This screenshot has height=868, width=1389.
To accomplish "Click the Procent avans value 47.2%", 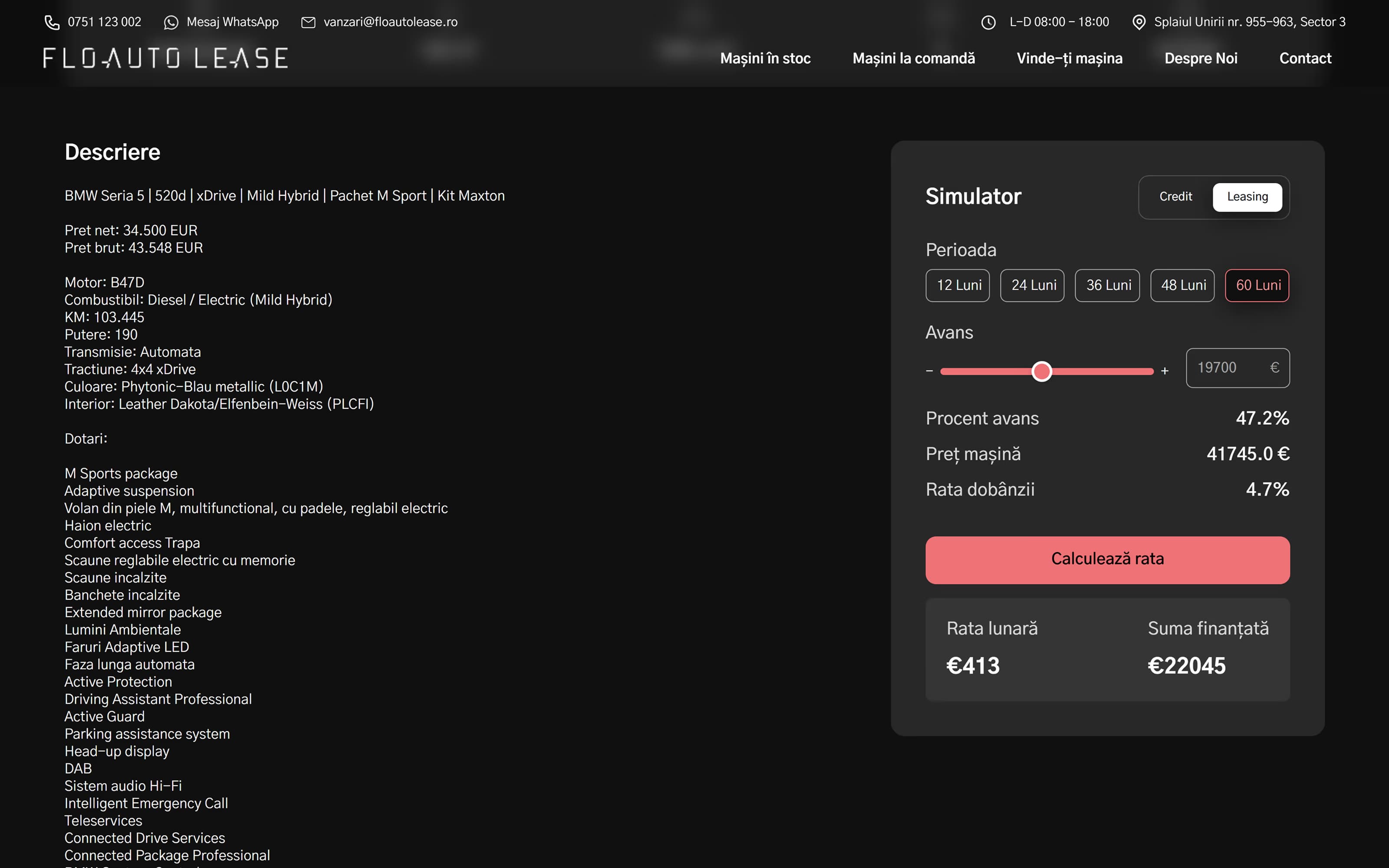I will [1262, 418].
